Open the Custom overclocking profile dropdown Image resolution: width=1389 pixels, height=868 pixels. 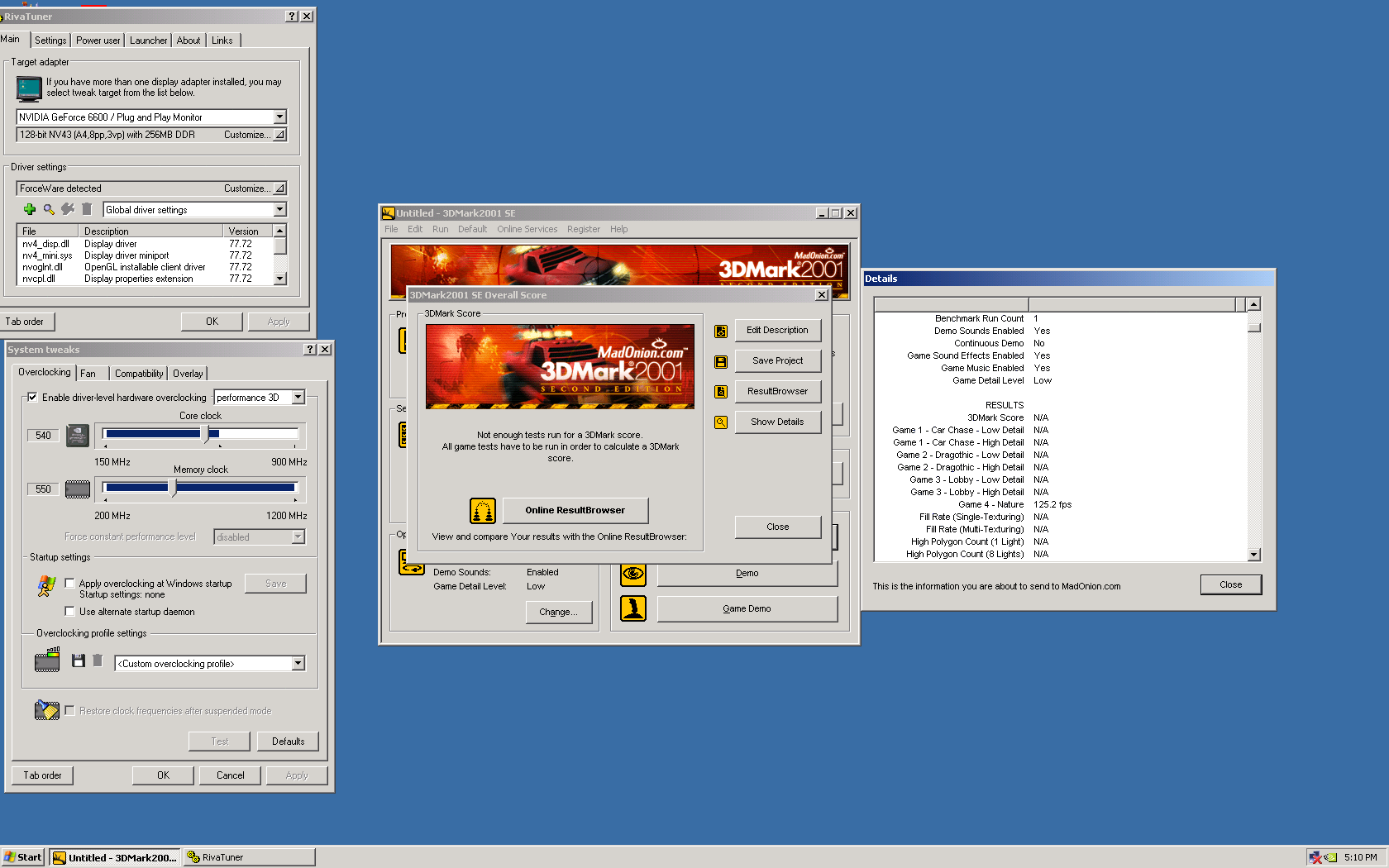click(x=298, y=664)
